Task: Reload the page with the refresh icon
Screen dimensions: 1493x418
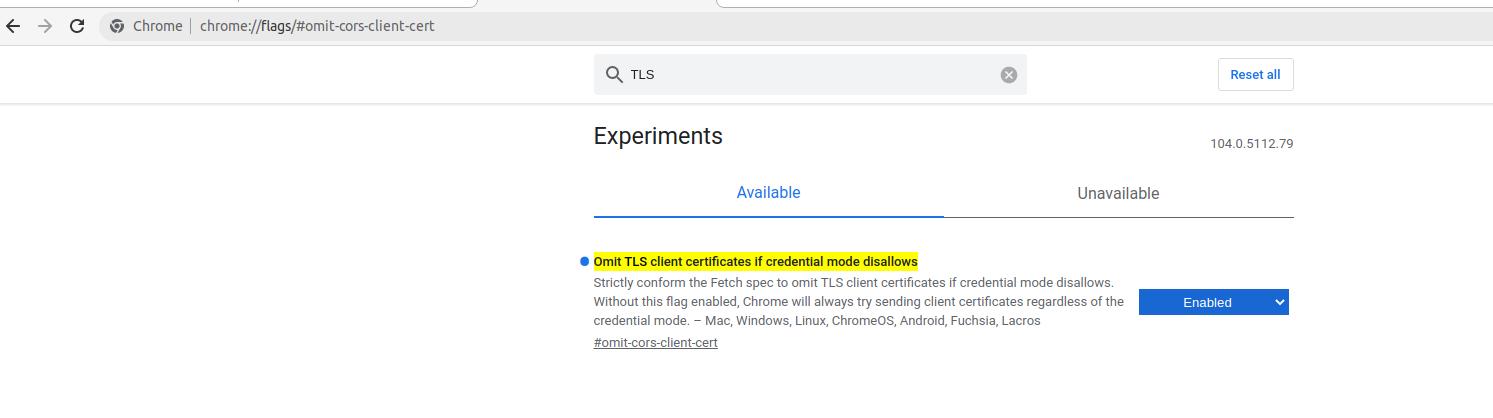Action: [x=76, y=26]
